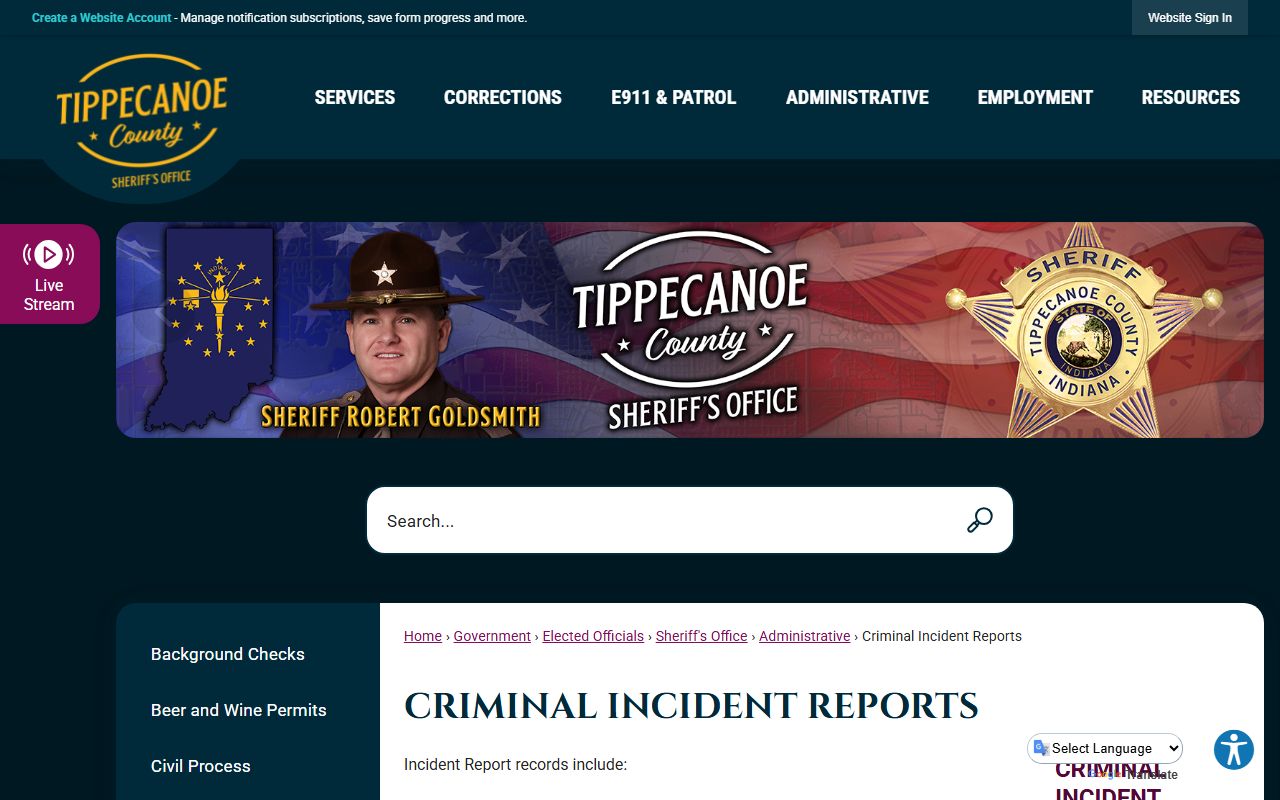Open the Live Stream button

(x=49, y=274)
